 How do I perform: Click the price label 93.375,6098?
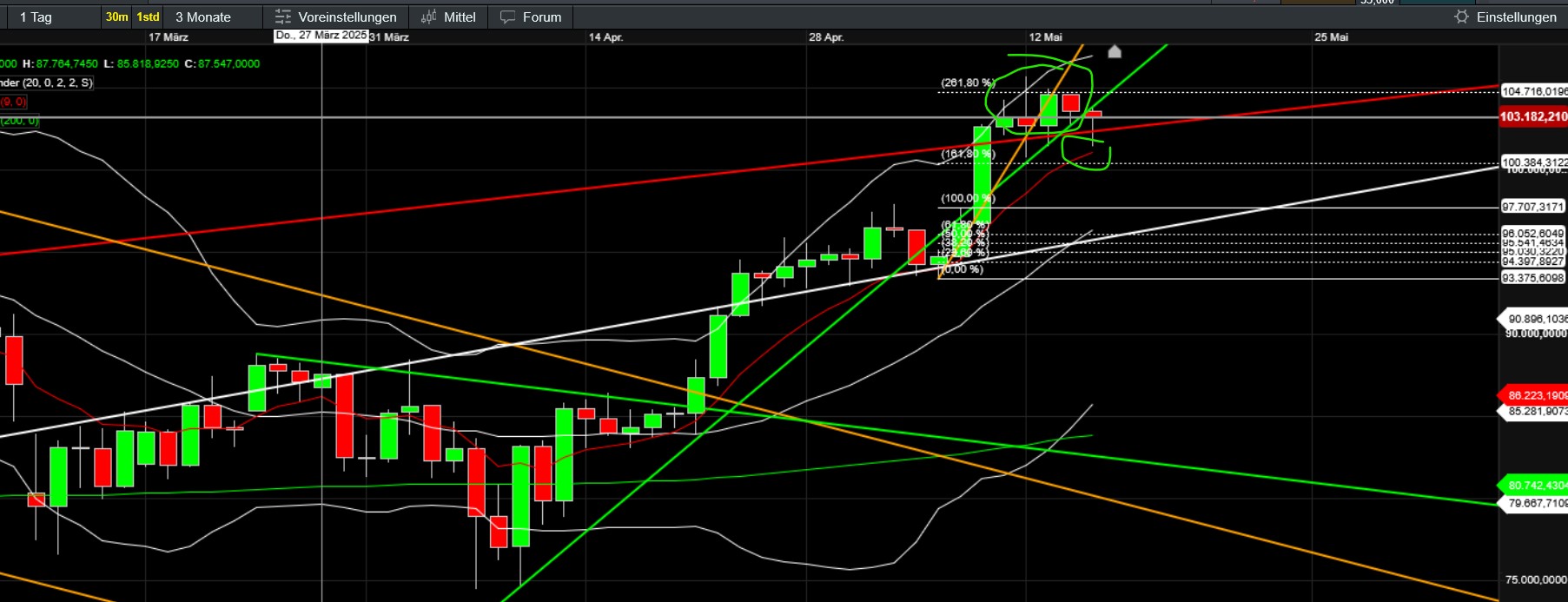1533,278
